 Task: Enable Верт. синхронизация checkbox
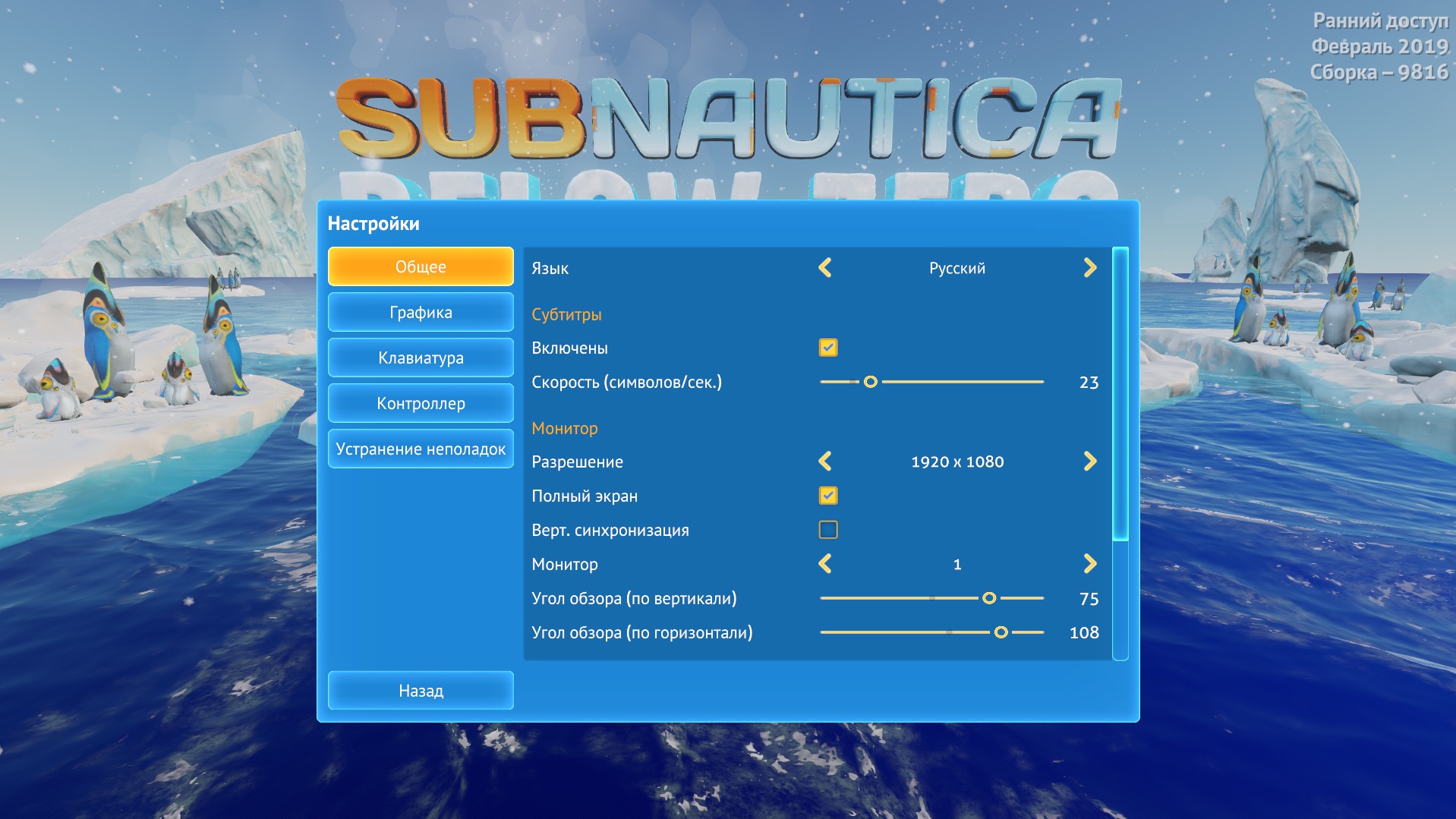point(828,530)
